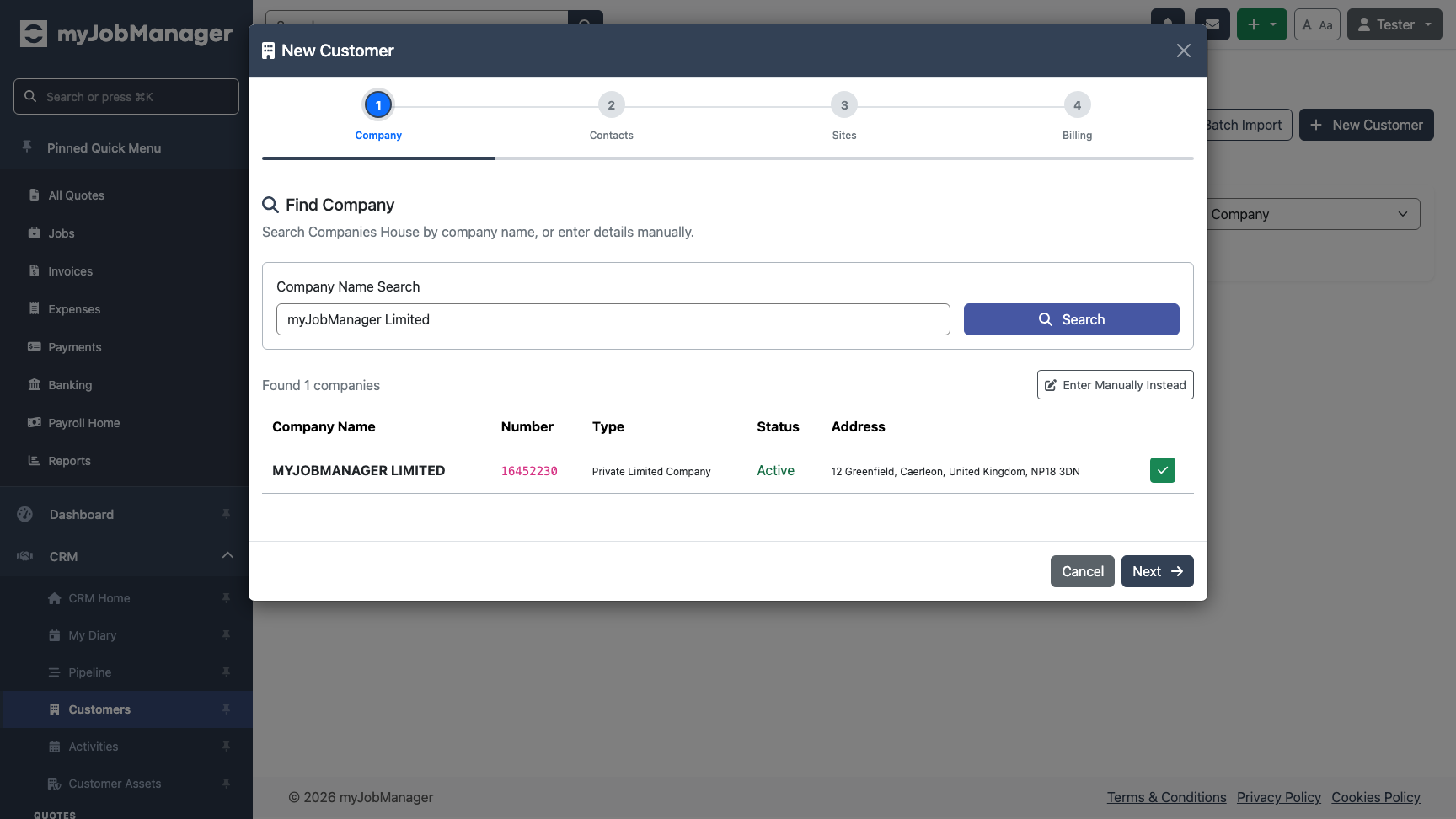This screenshot has height=819, width=1456.
Task: Click the pin icon next to Dashboard
Action: tap(226, 514)
